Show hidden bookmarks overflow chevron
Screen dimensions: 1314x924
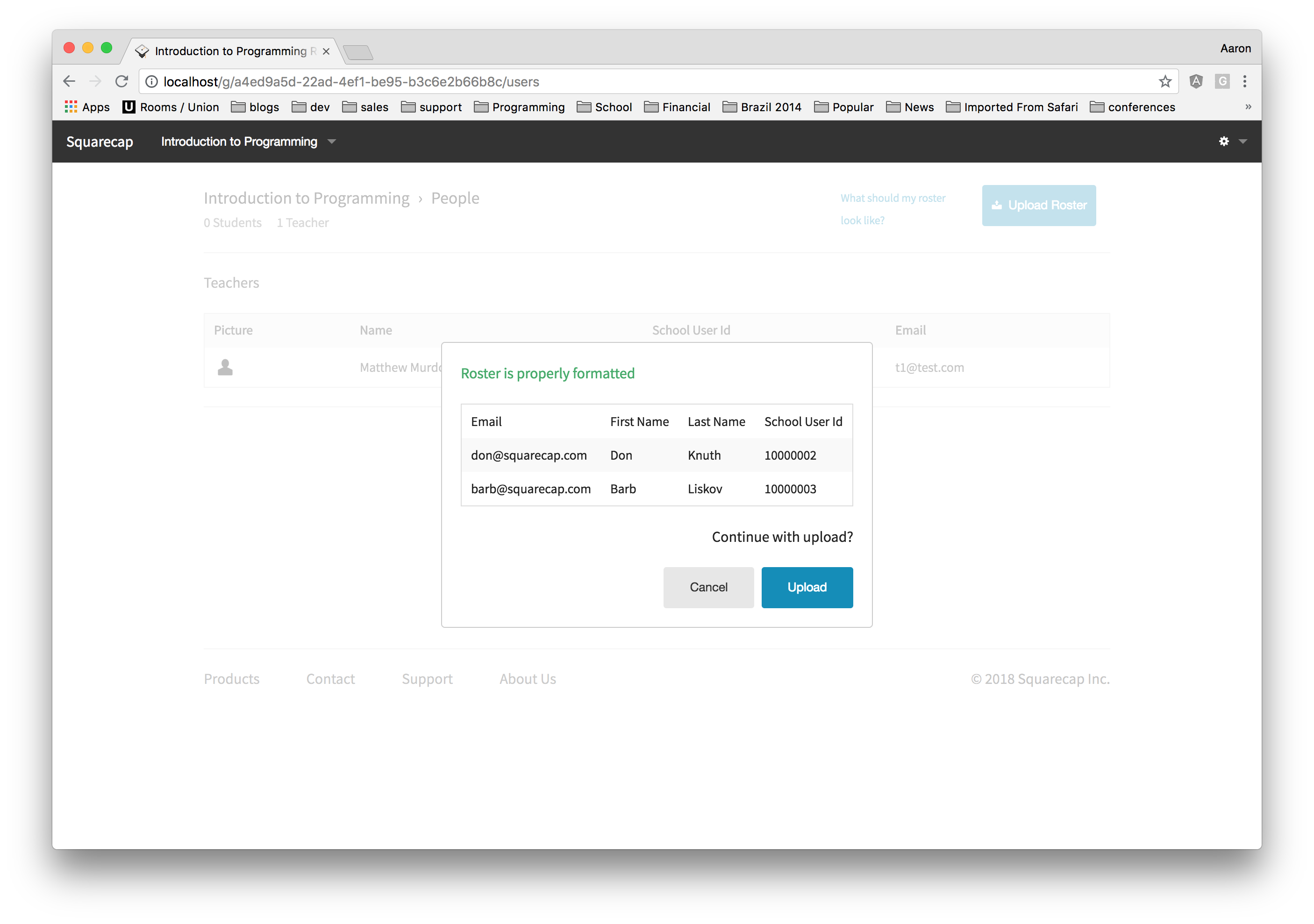(x=1248, y=107)
